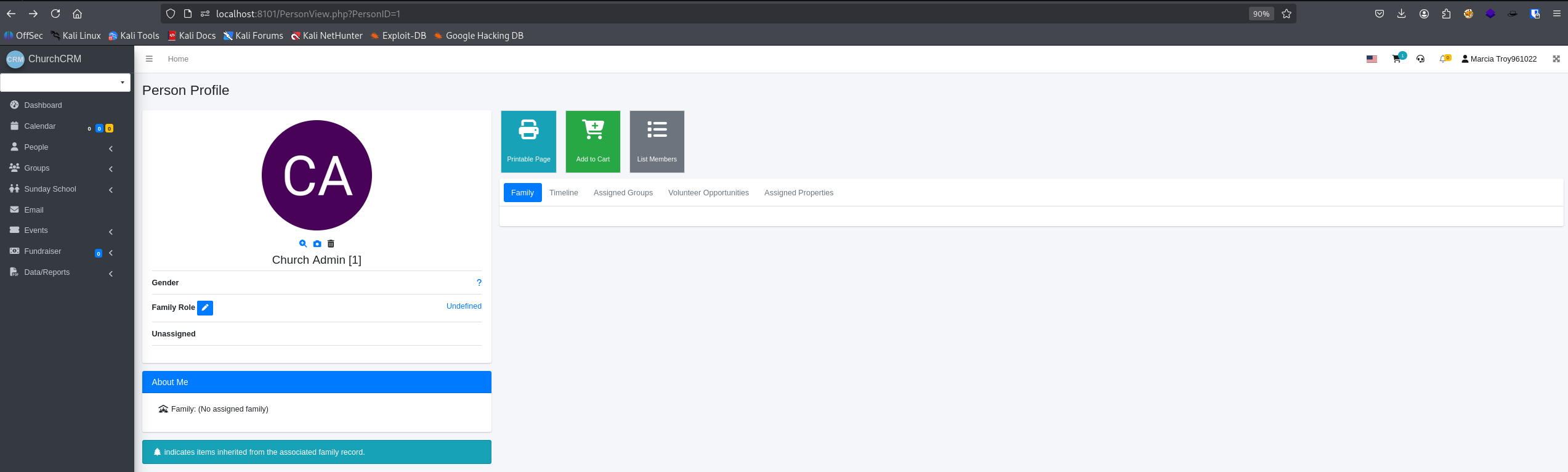Expand the Sunday School sidebar menu
This screenshot has height=472, width=1568.
[x=67, y=189]
